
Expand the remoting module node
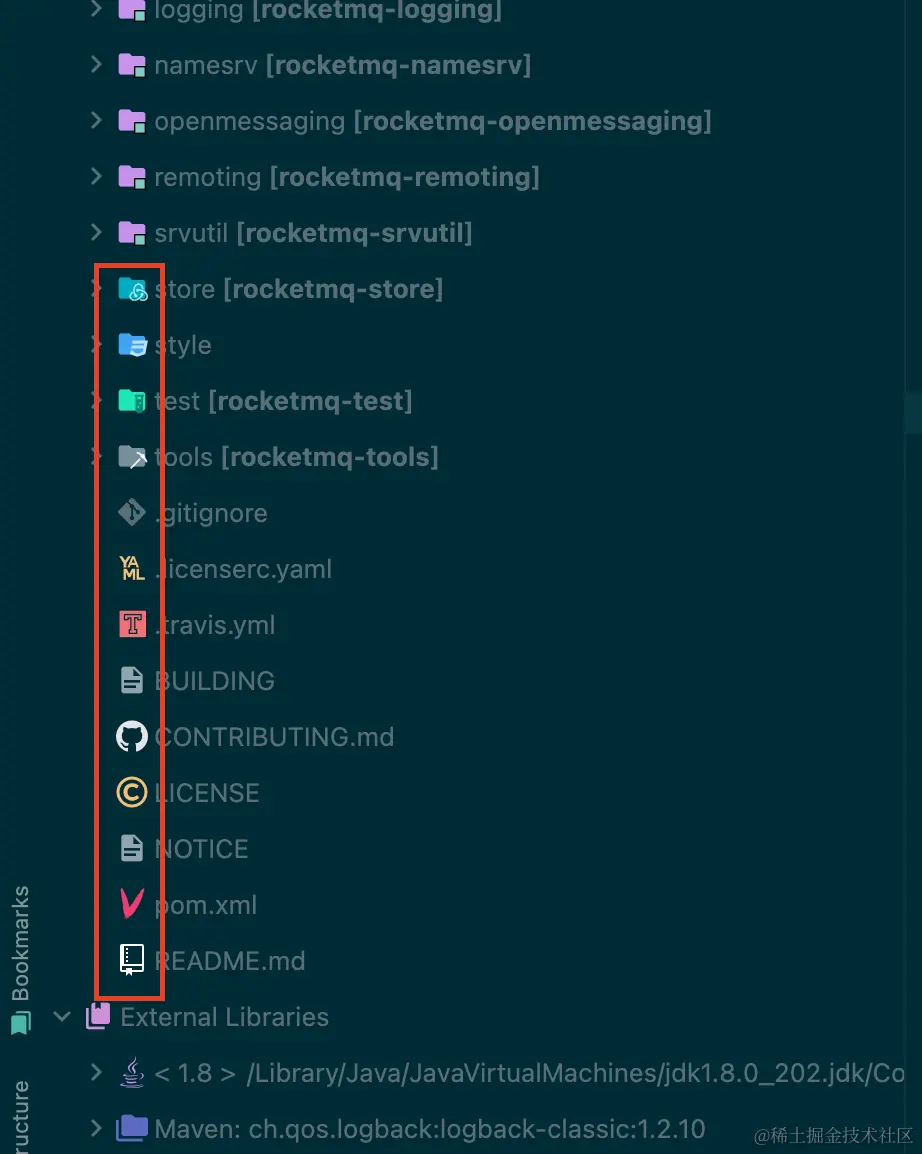click(x=96, y=177)
